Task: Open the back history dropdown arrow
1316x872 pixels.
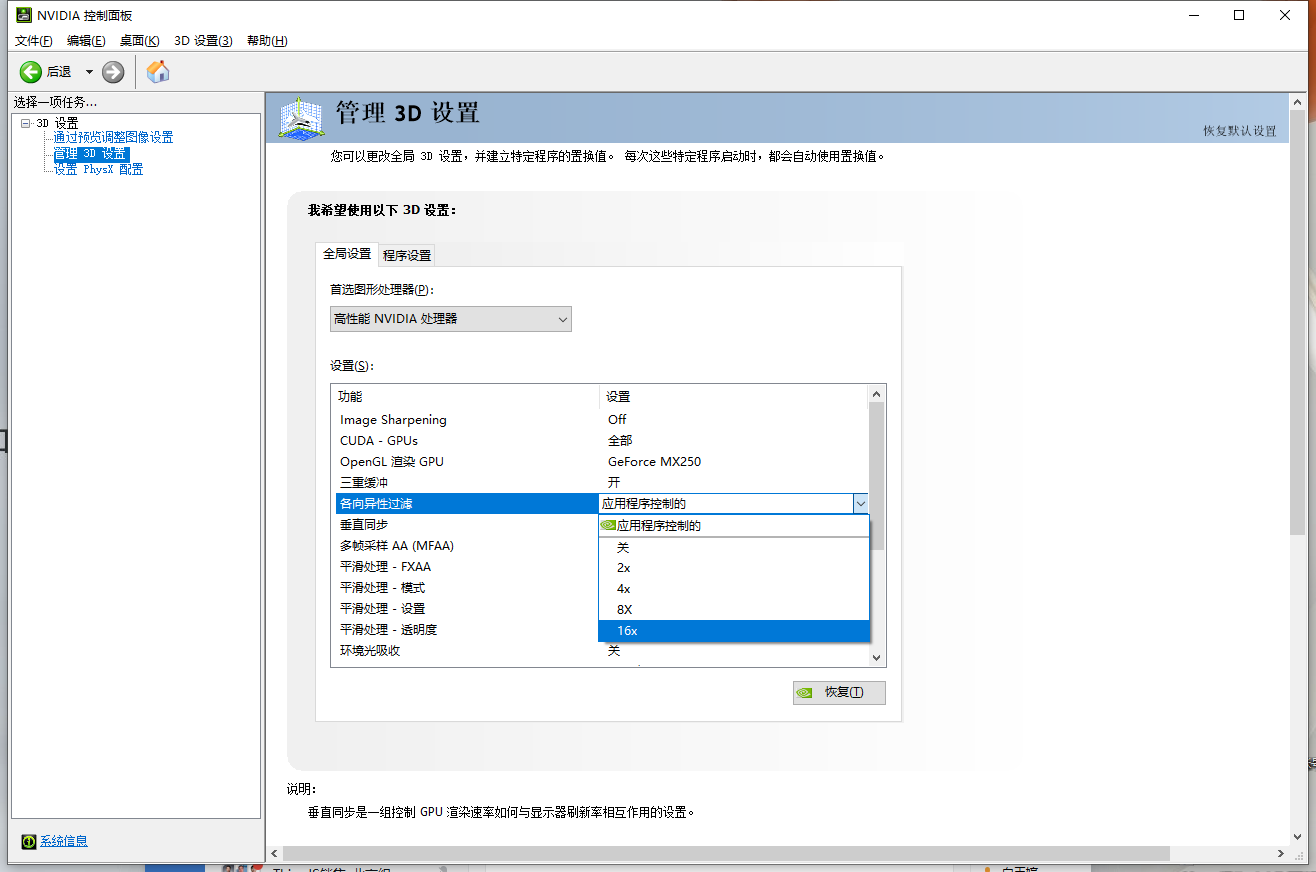Action: [x=89, y=71]
